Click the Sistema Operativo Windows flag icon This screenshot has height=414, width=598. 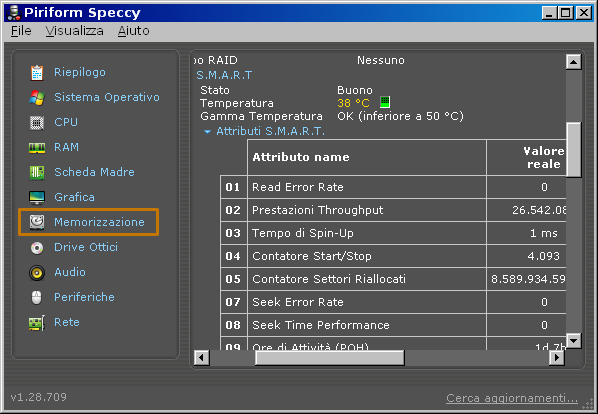point(37,98)
